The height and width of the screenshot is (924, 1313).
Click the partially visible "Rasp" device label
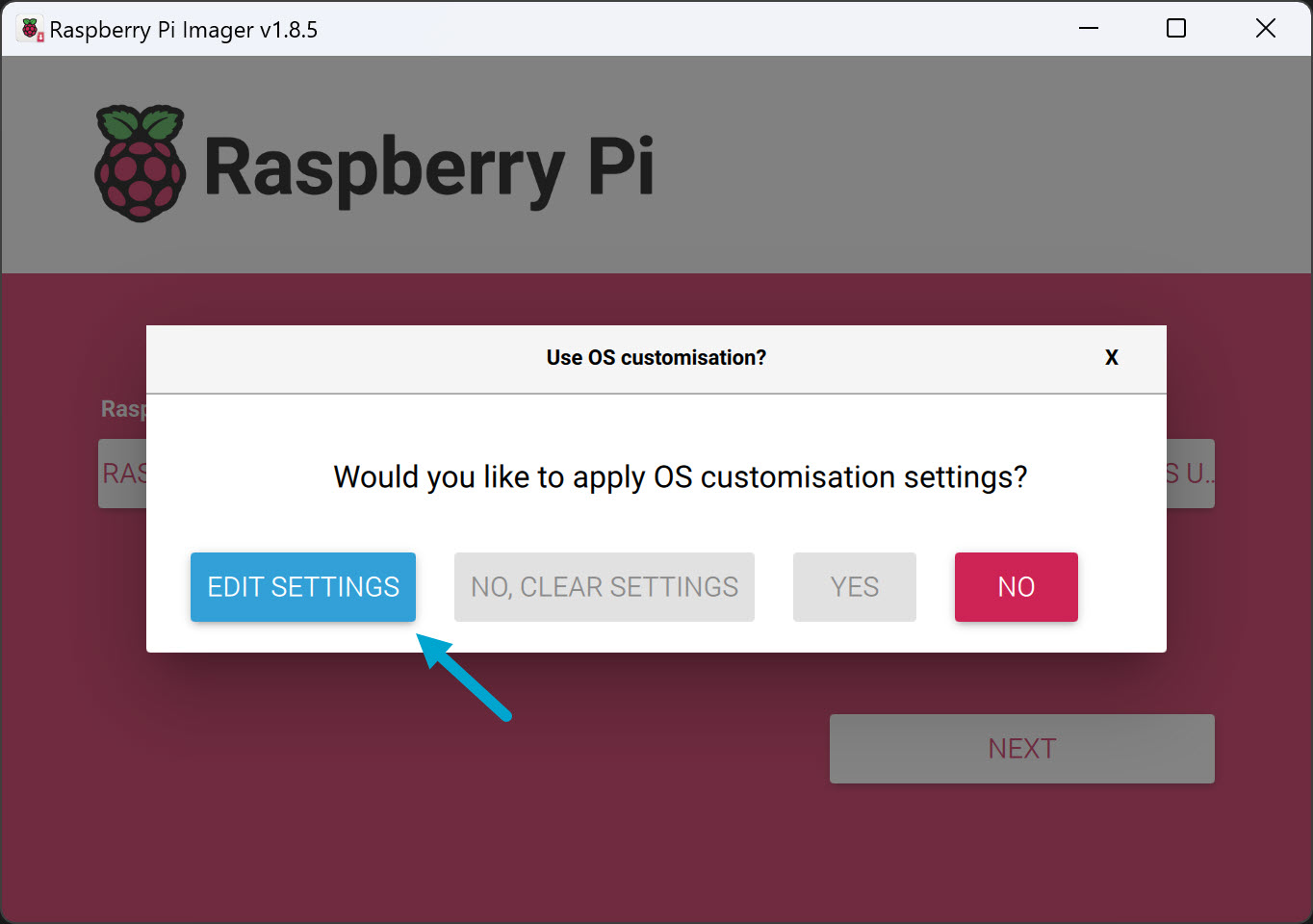pyautogui.click(x=123, y=409)
